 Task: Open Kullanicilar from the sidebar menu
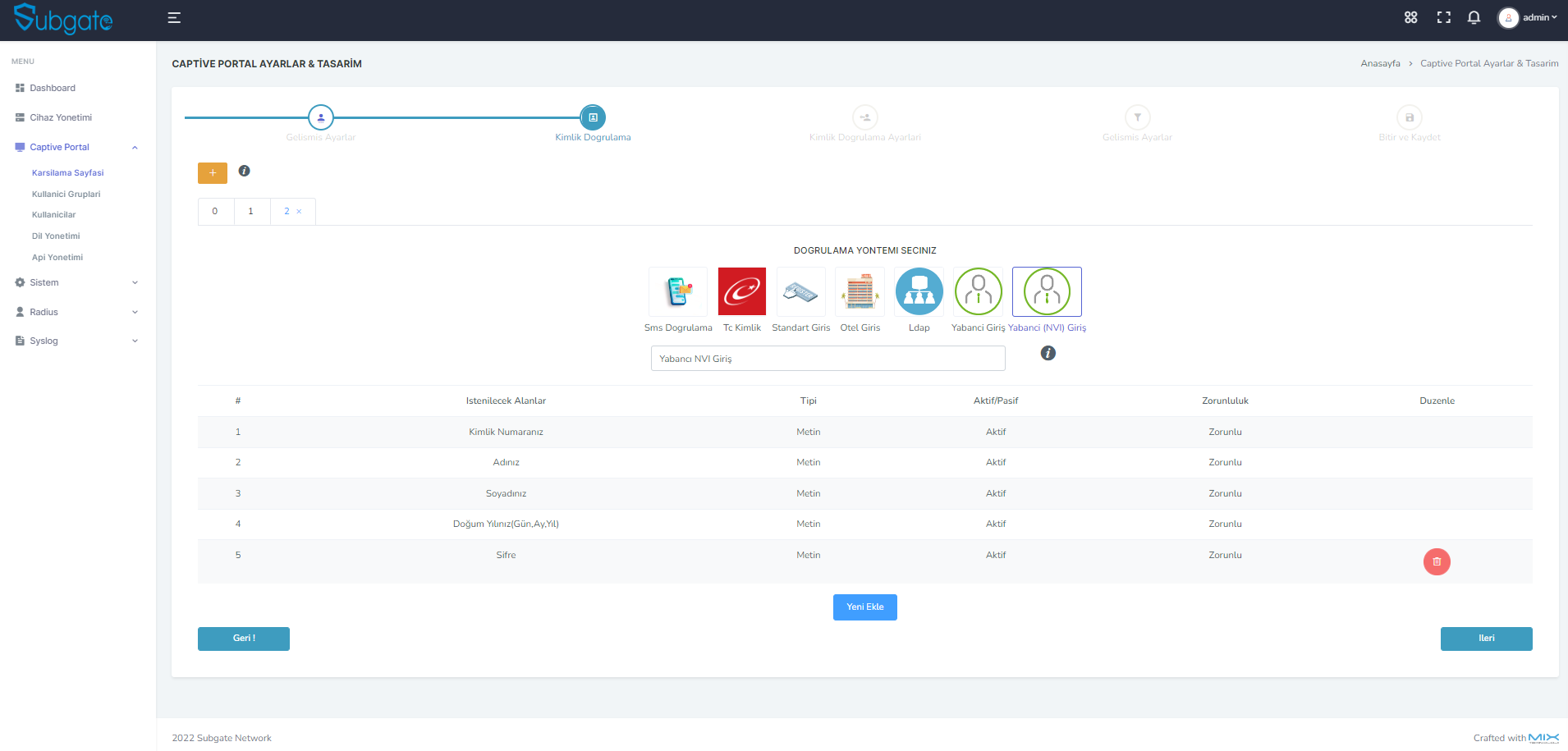[54, 214]
